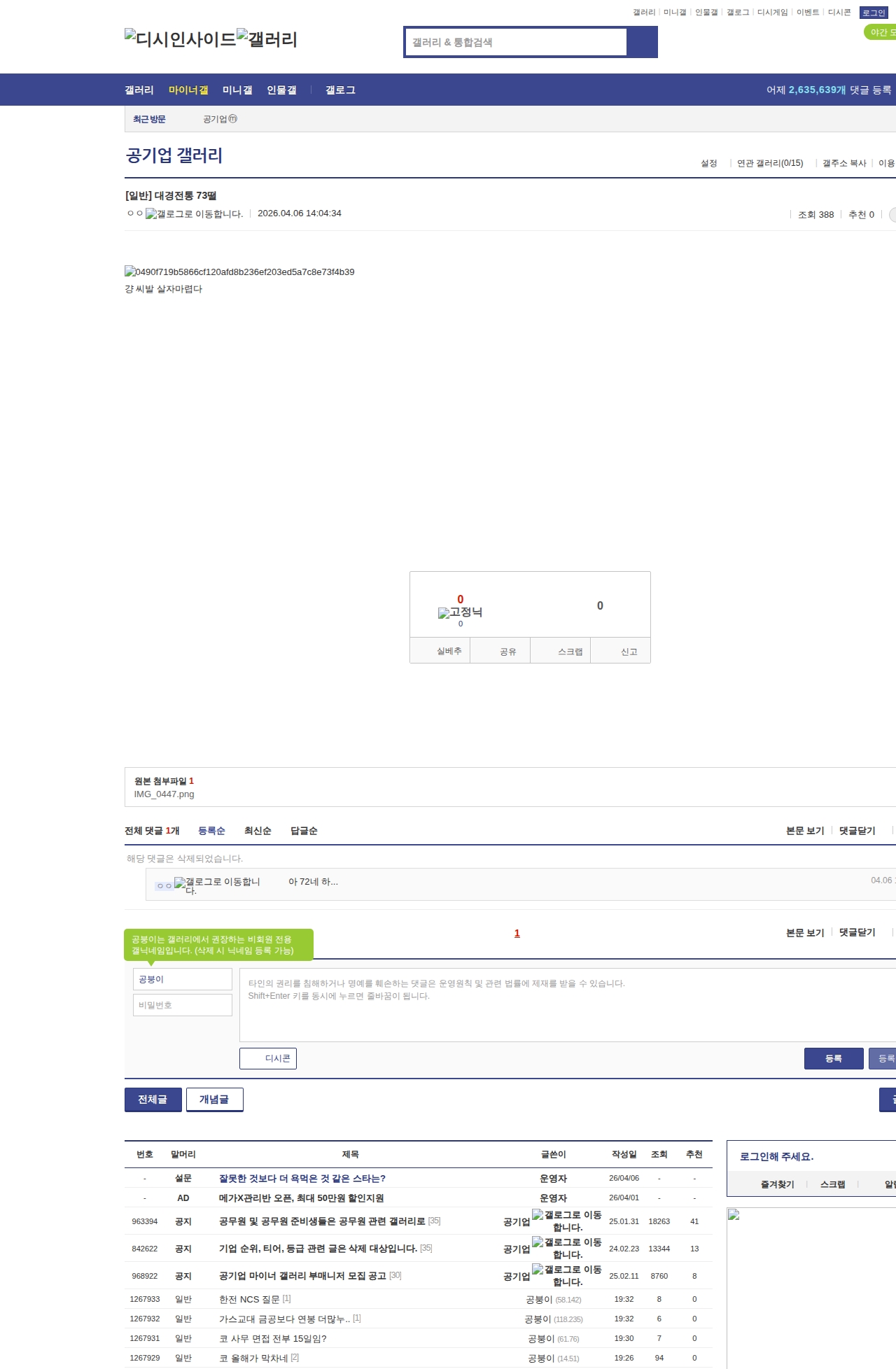Screen dimensions: 896x1369
Task: Click the DCInside logo image
Action: pyautogui.click(x=181, y=39)
